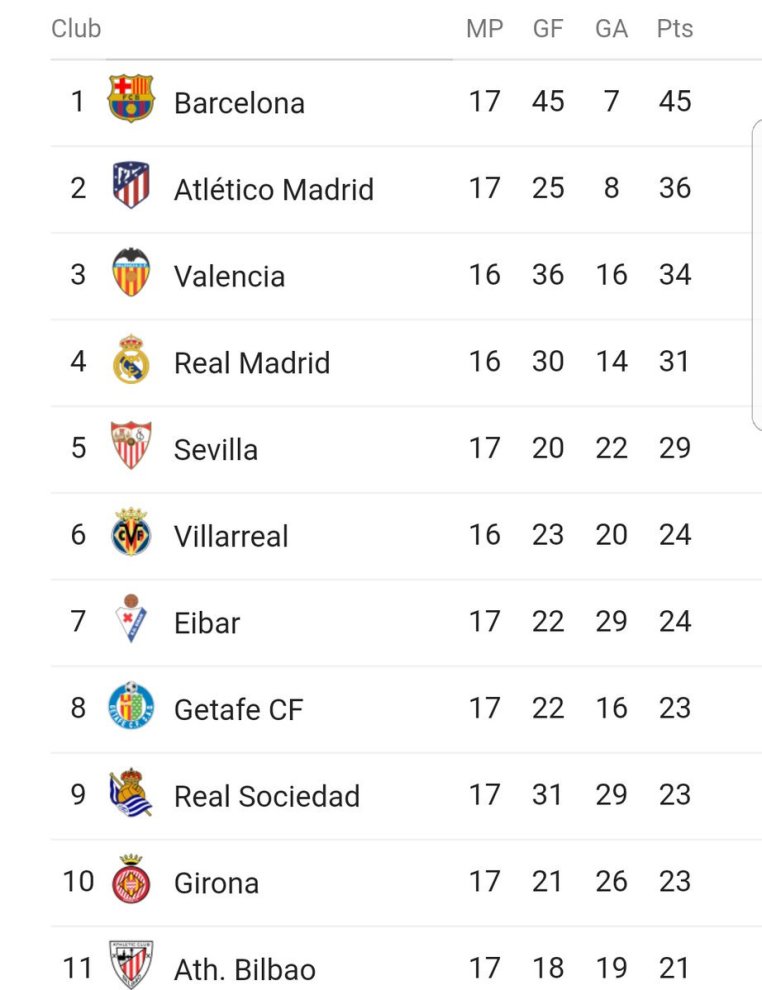Click the Real Madrid crest
Viewport: 762px width, 990px height.
click(131, 360)
